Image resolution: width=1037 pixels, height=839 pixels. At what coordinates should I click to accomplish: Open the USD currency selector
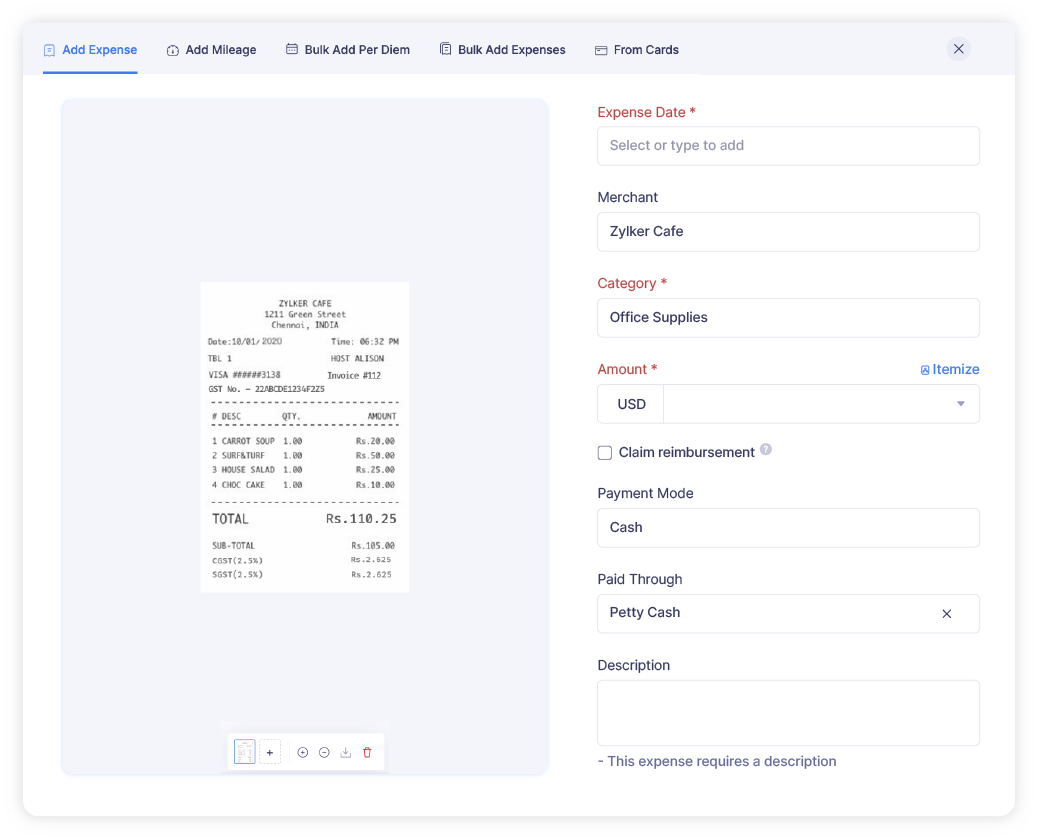pos(630,404)
